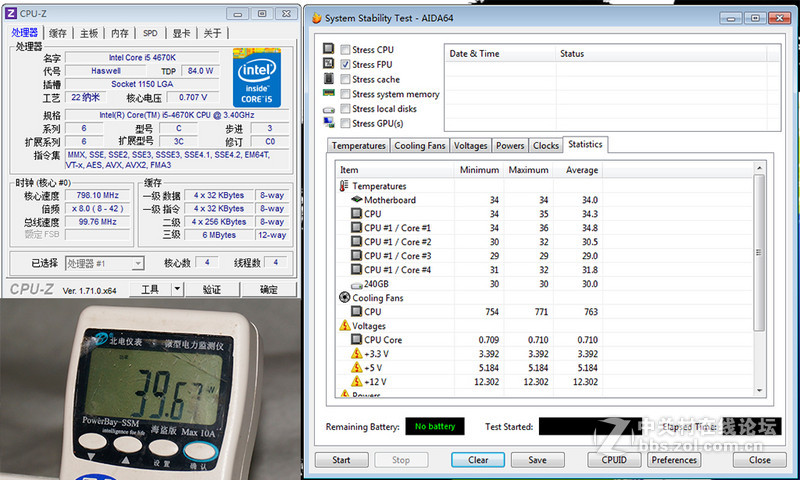800x480 pixels.
Task: Click the Motherboard icon in Temperatures list
Action: pos(357,200)
